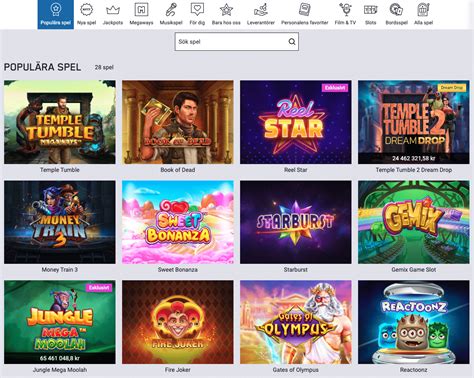Open the Populära spel category icon
Screen dimensions: 474x378
pos(56,10)
